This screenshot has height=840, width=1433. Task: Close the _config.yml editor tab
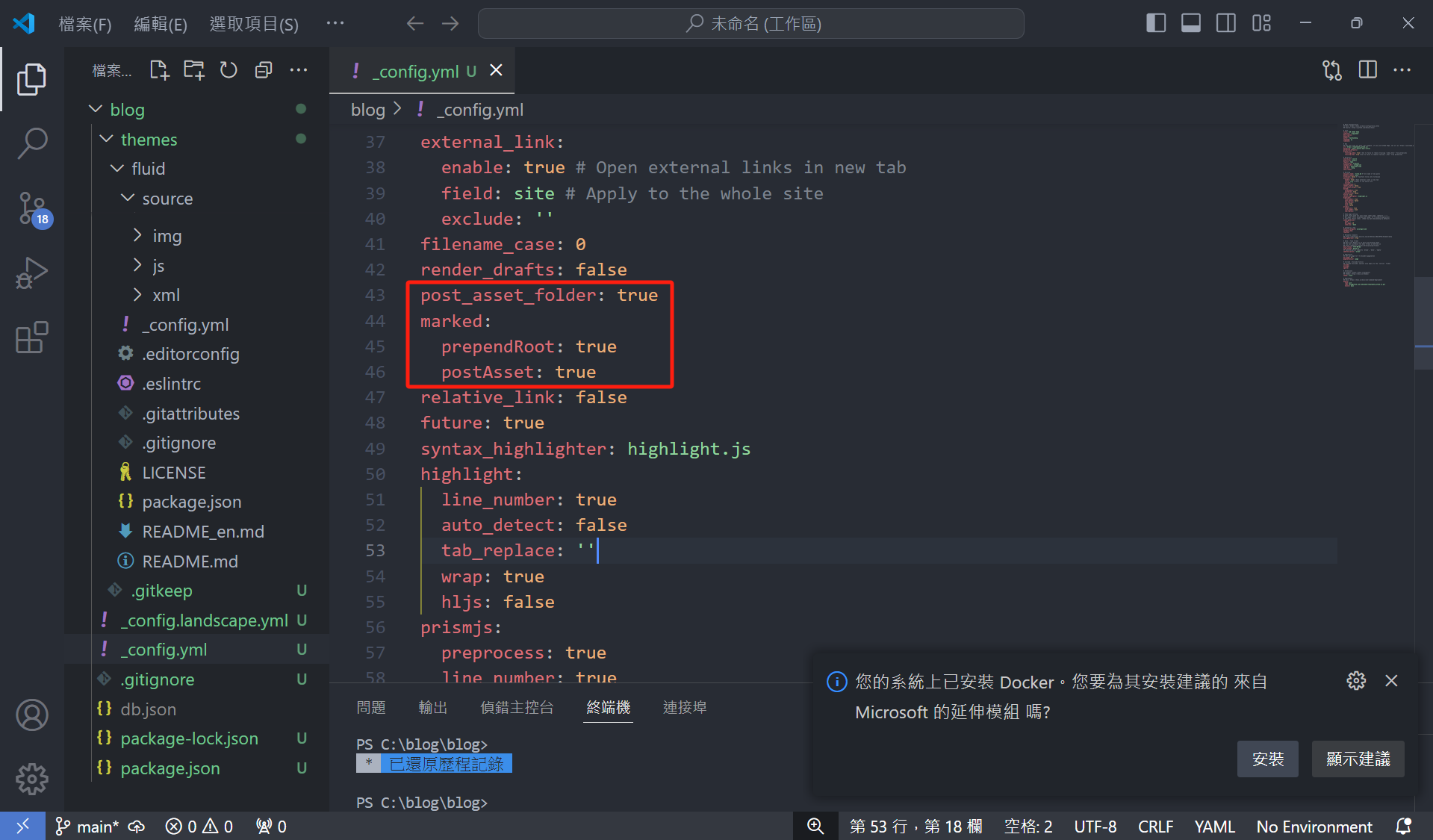pos(496,70)
